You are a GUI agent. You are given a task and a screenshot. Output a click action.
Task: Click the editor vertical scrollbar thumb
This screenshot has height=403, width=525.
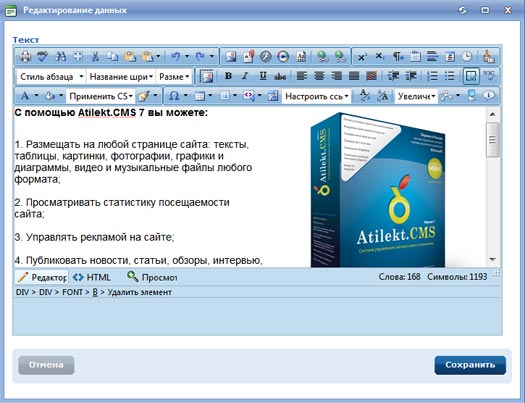493,140
